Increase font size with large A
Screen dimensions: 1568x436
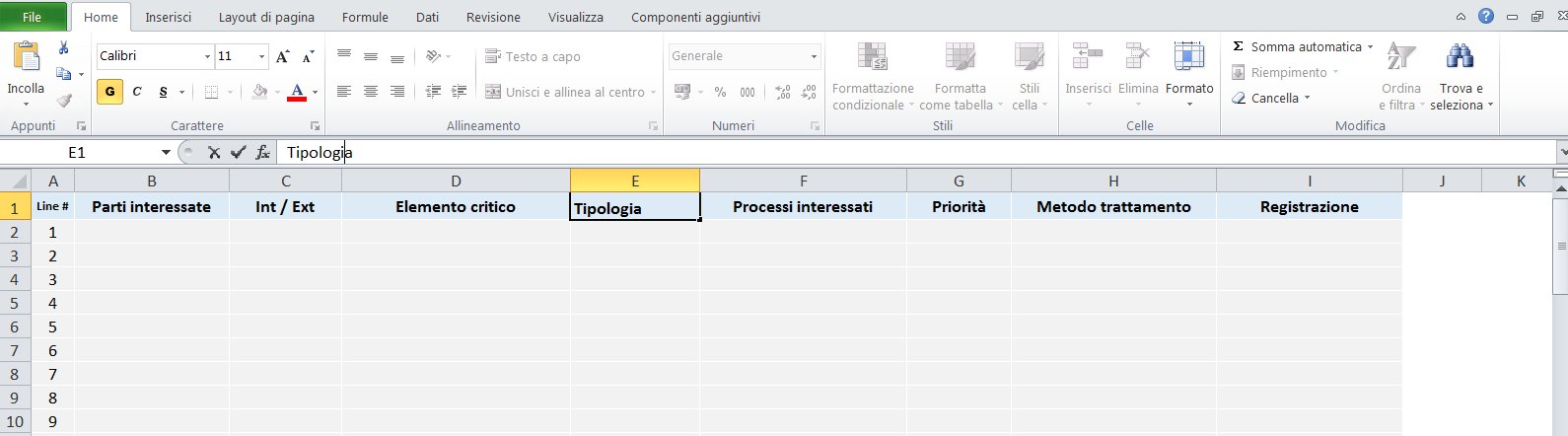tap(283, 56)
